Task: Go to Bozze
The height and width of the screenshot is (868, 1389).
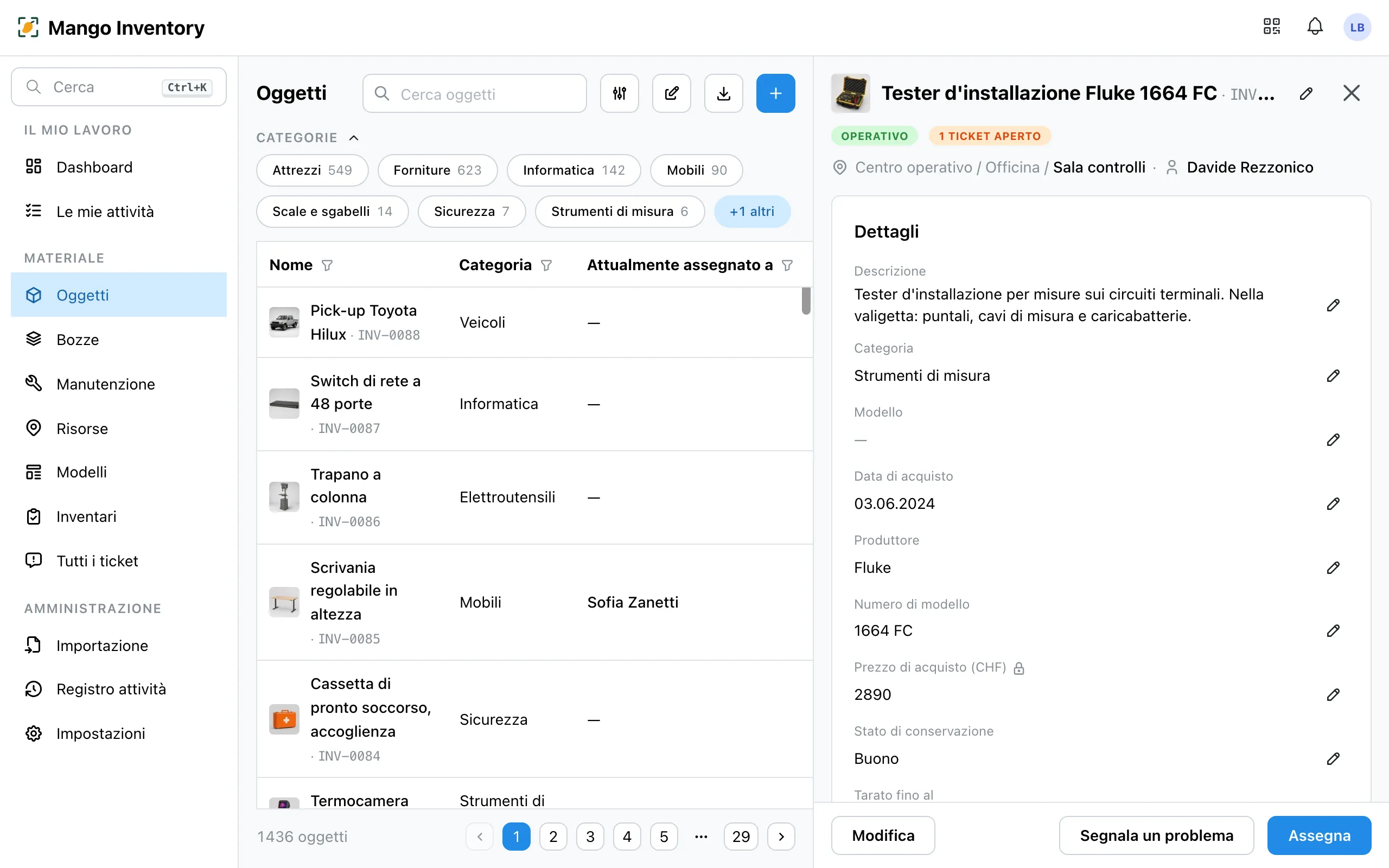Action: click(x=119, y=339)
